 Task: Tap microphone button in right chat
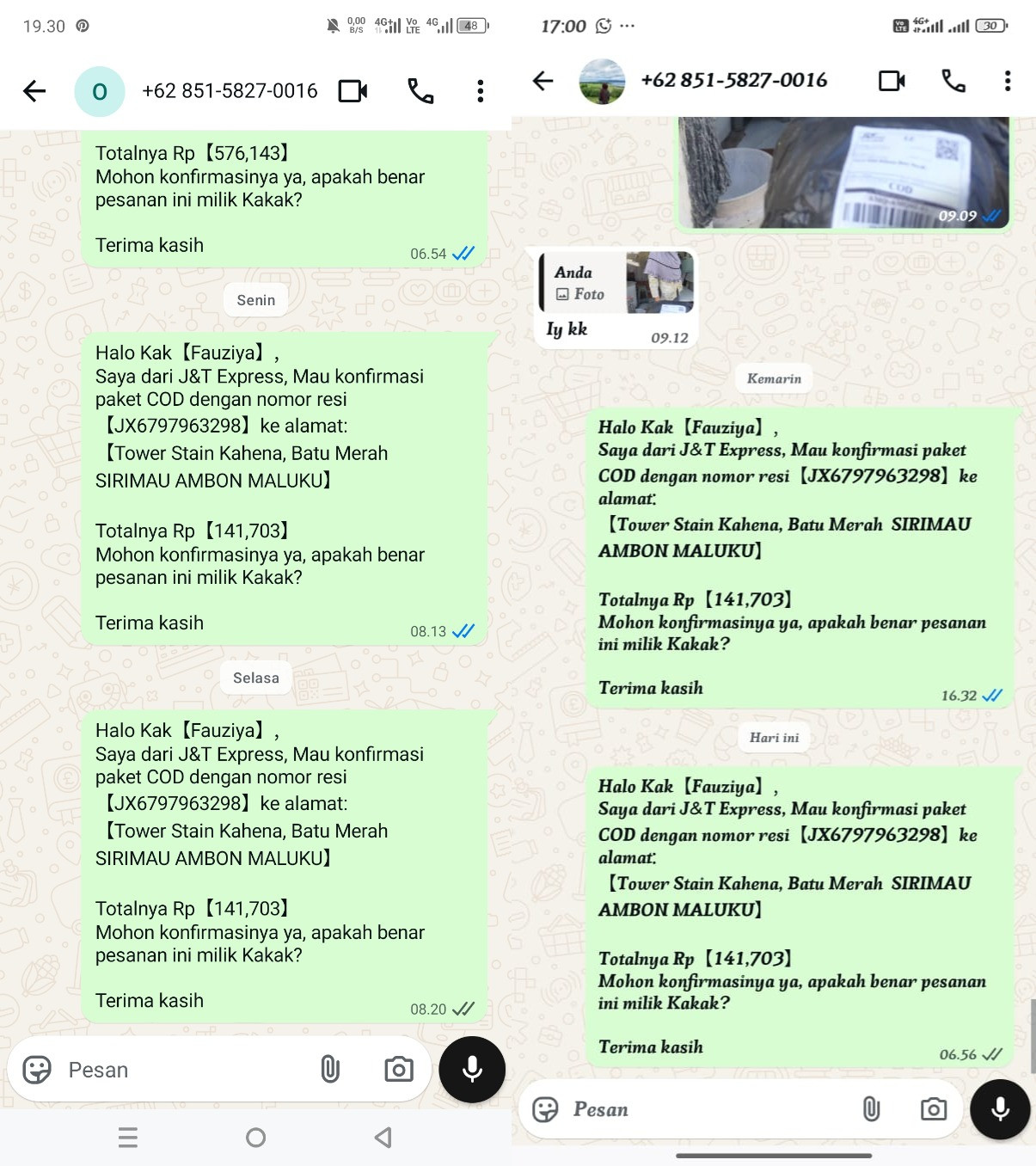click(1000, 1109)
